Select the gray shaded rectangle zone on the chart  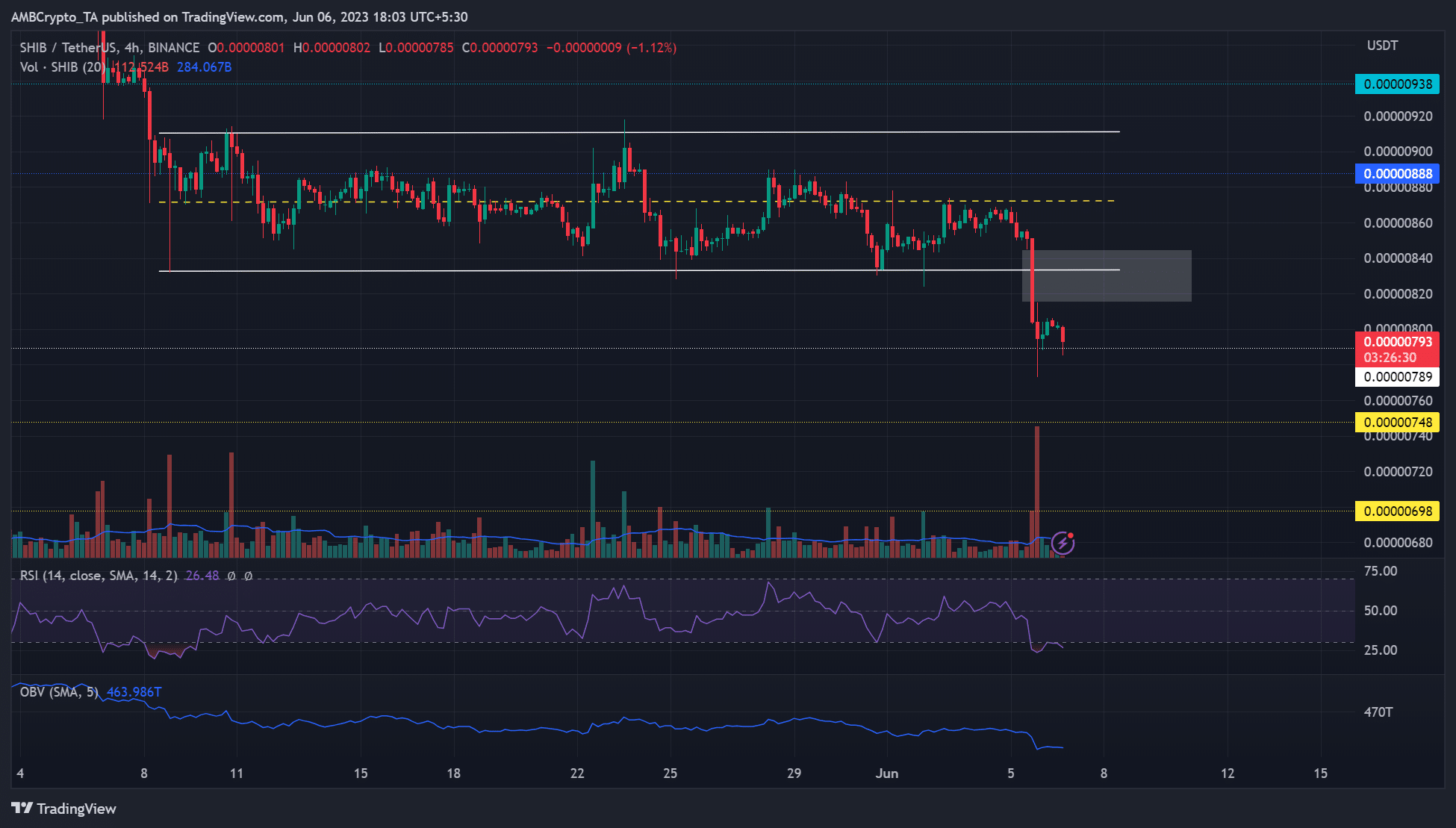click(1107, 276)
